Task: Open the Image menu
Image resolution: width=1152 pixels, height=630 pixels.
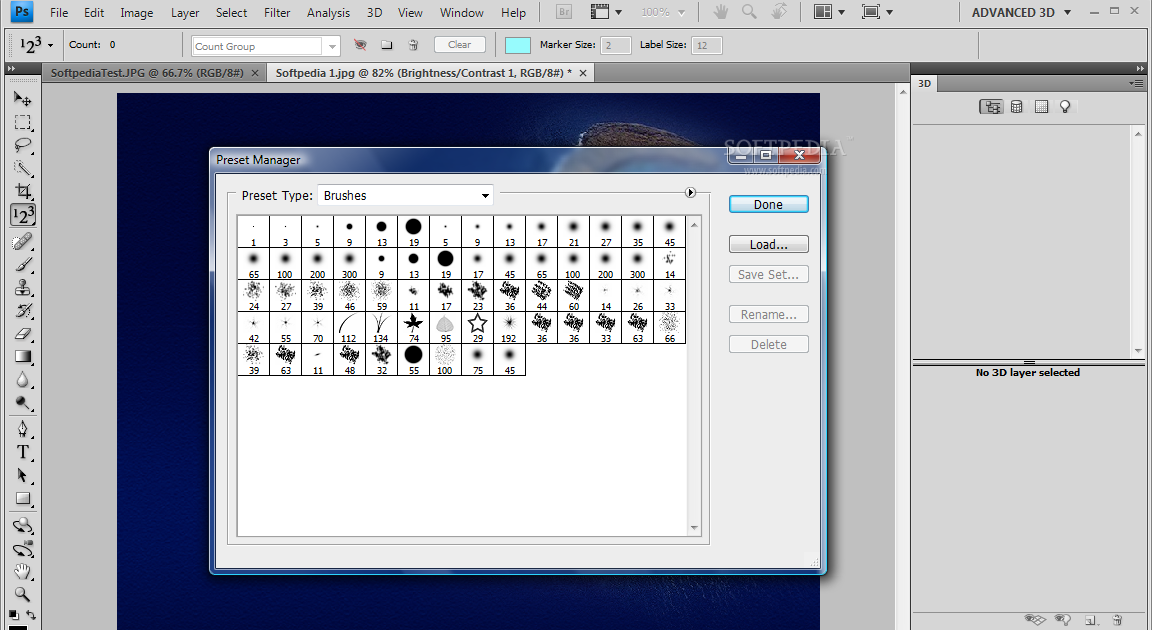Action: (x=137, y=12)
